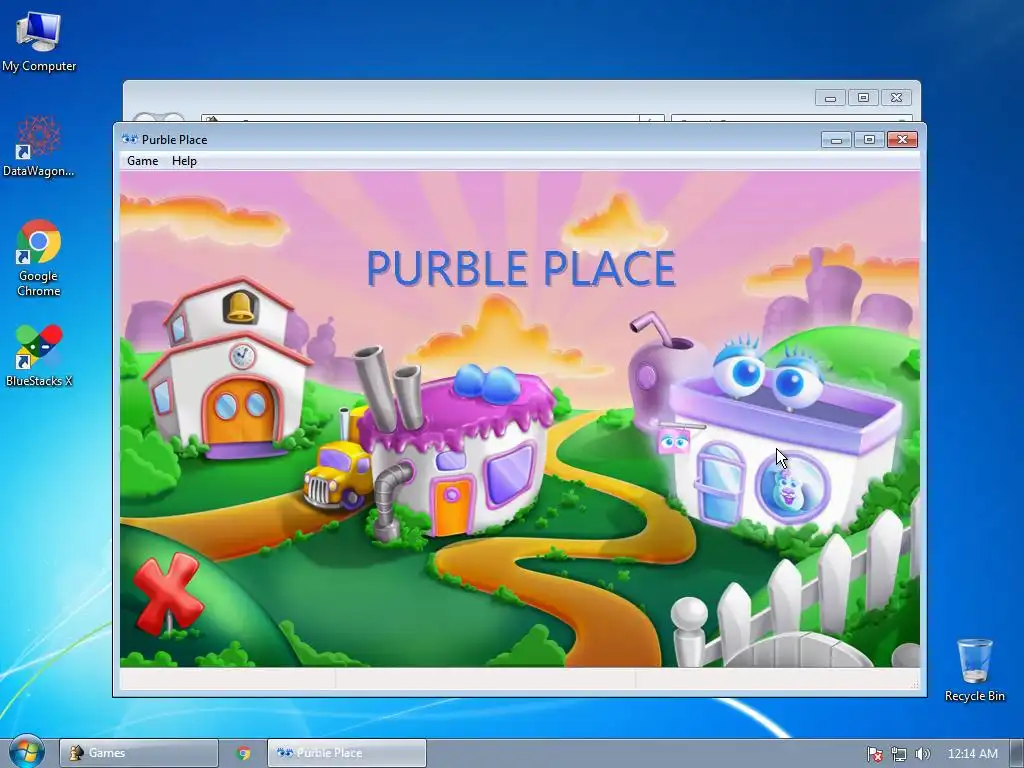1024x768 pixels.
Task: Maximize the background Games window
Action: pyautogui.click(x=863, y=98)
